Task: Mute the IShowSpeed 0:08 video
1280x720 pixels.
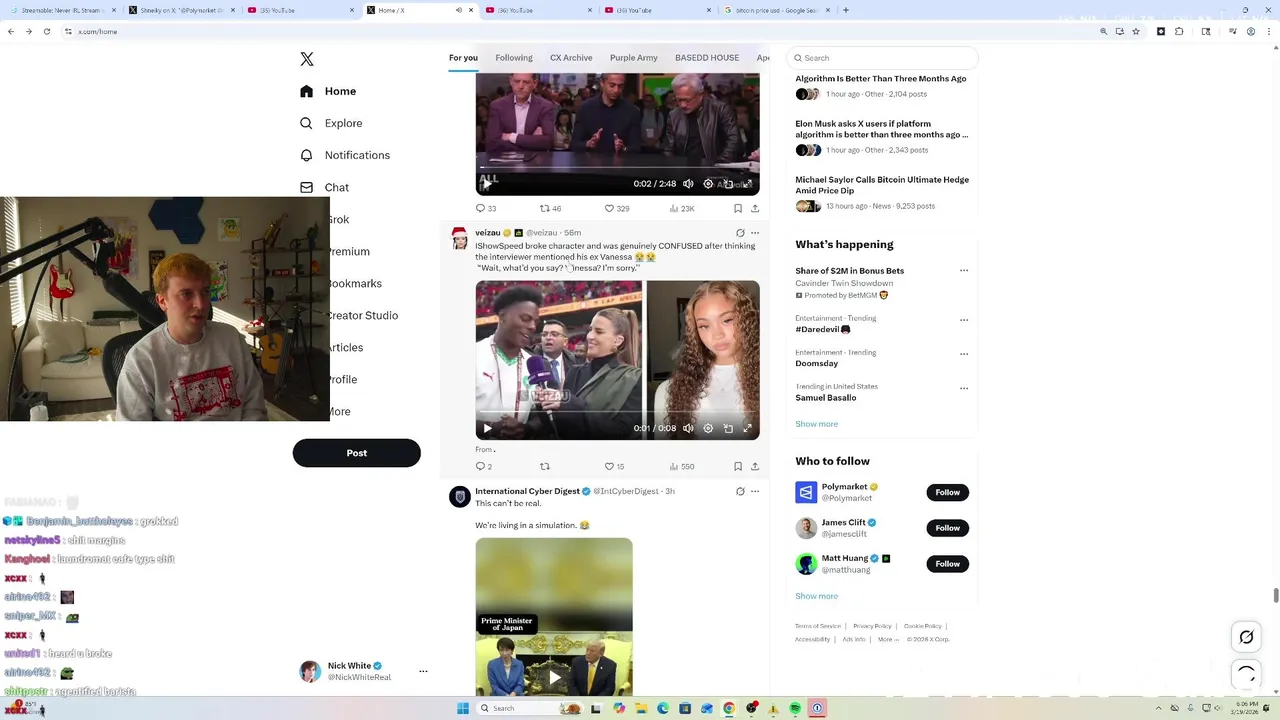Action: 688,428
